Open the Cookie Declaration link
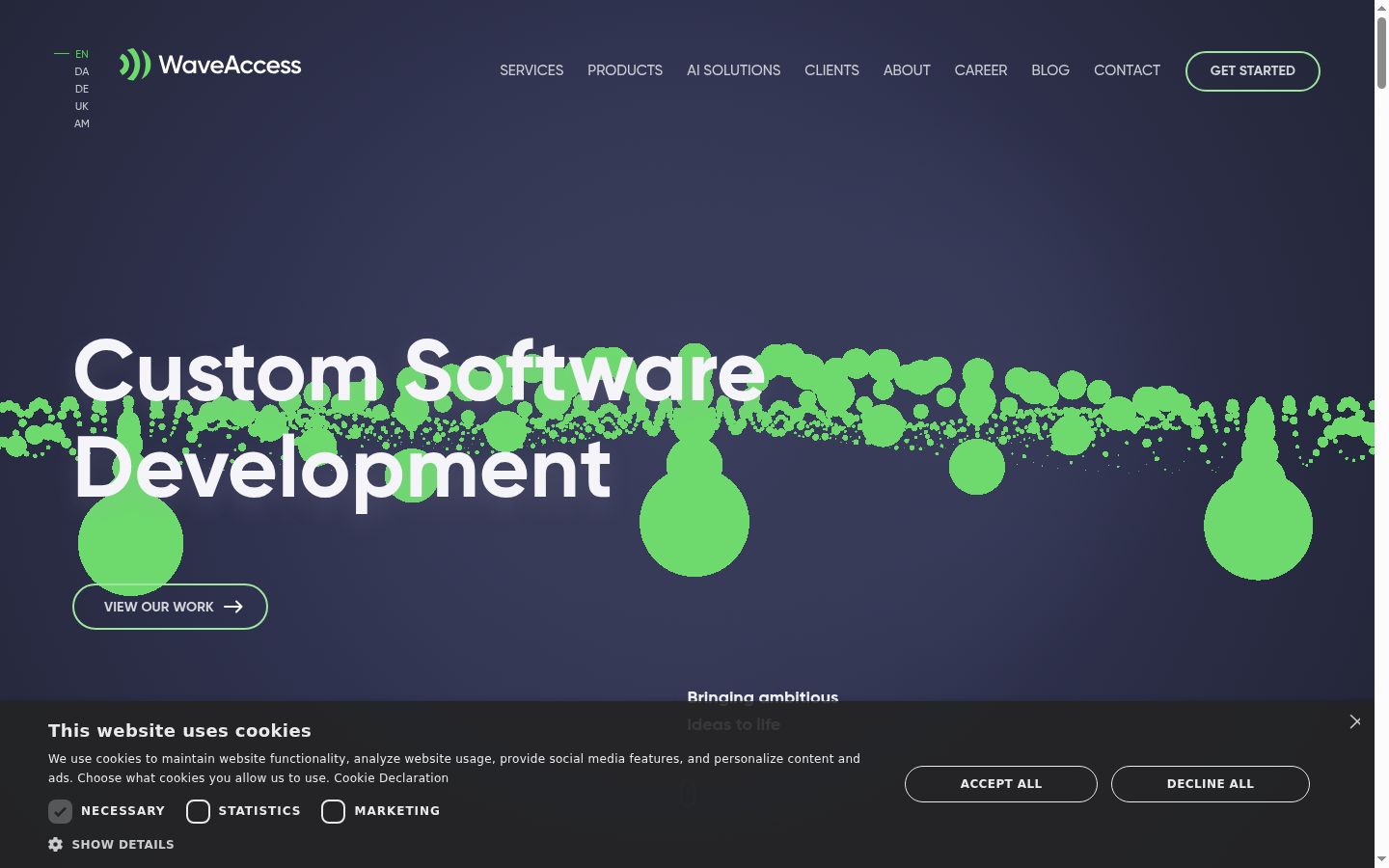Screen dimensions: 1389x868 click(x=391, y=778)
